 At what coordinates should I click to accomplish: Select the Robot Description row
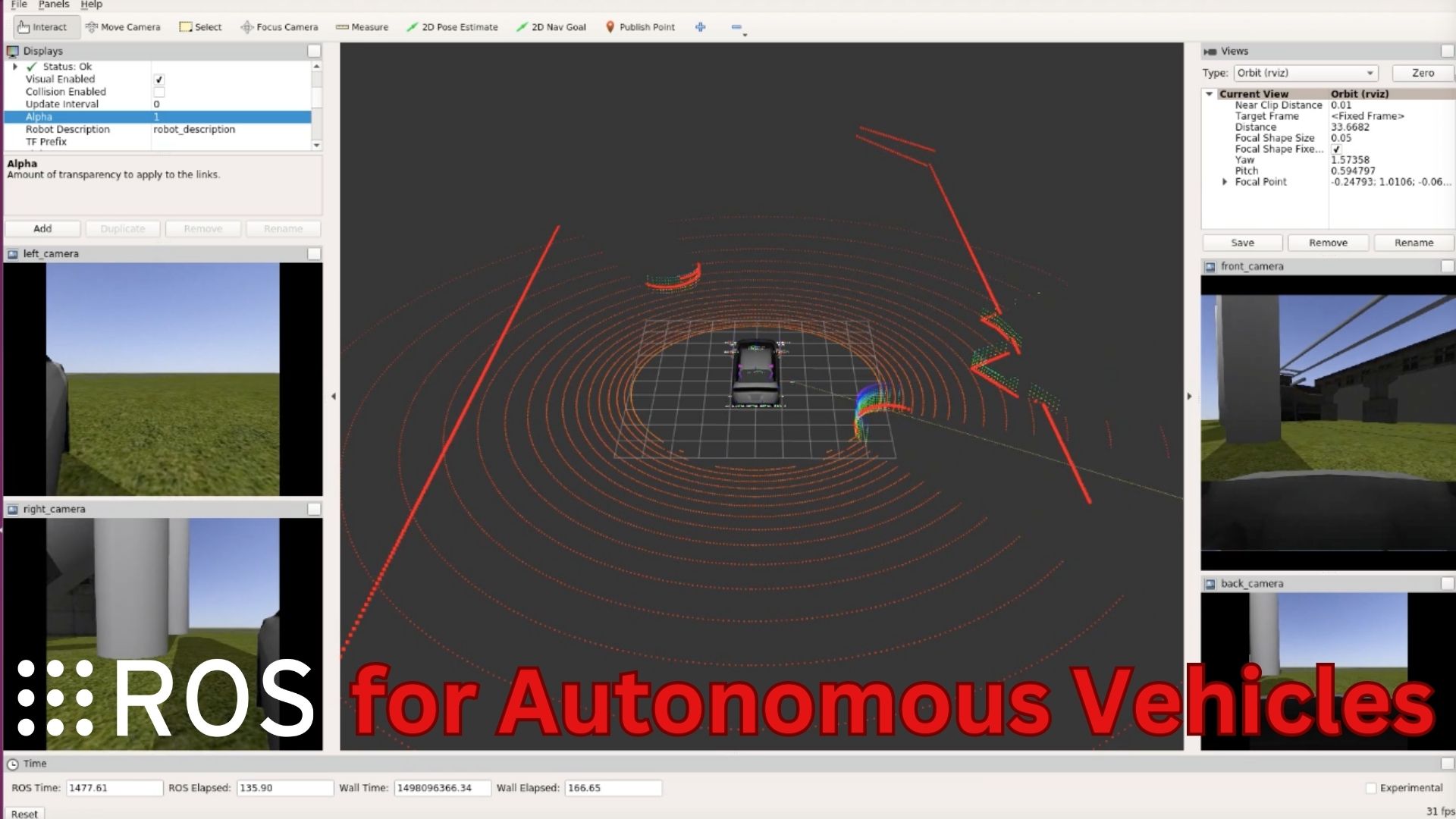click(x=158, y=130)
